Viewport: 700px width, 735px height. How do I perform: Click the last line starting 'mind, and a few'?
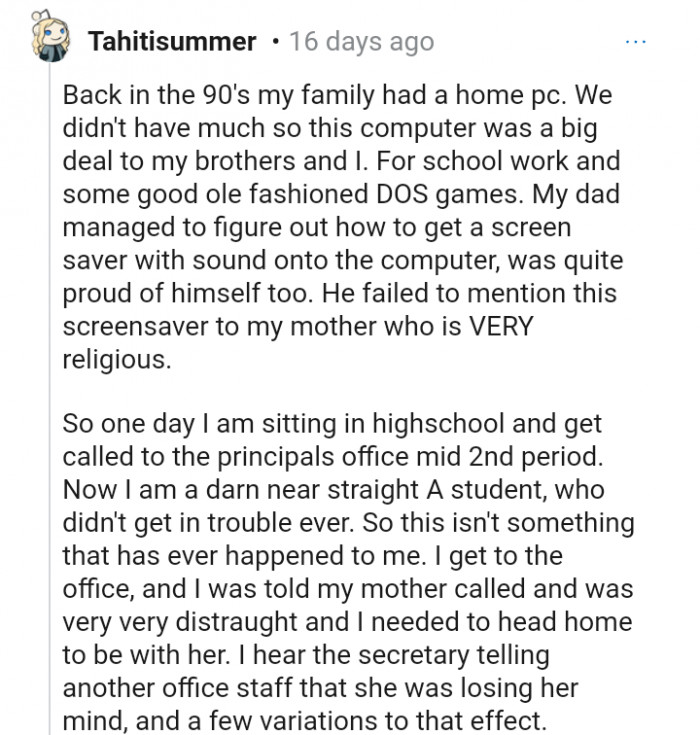pos(305,721)
